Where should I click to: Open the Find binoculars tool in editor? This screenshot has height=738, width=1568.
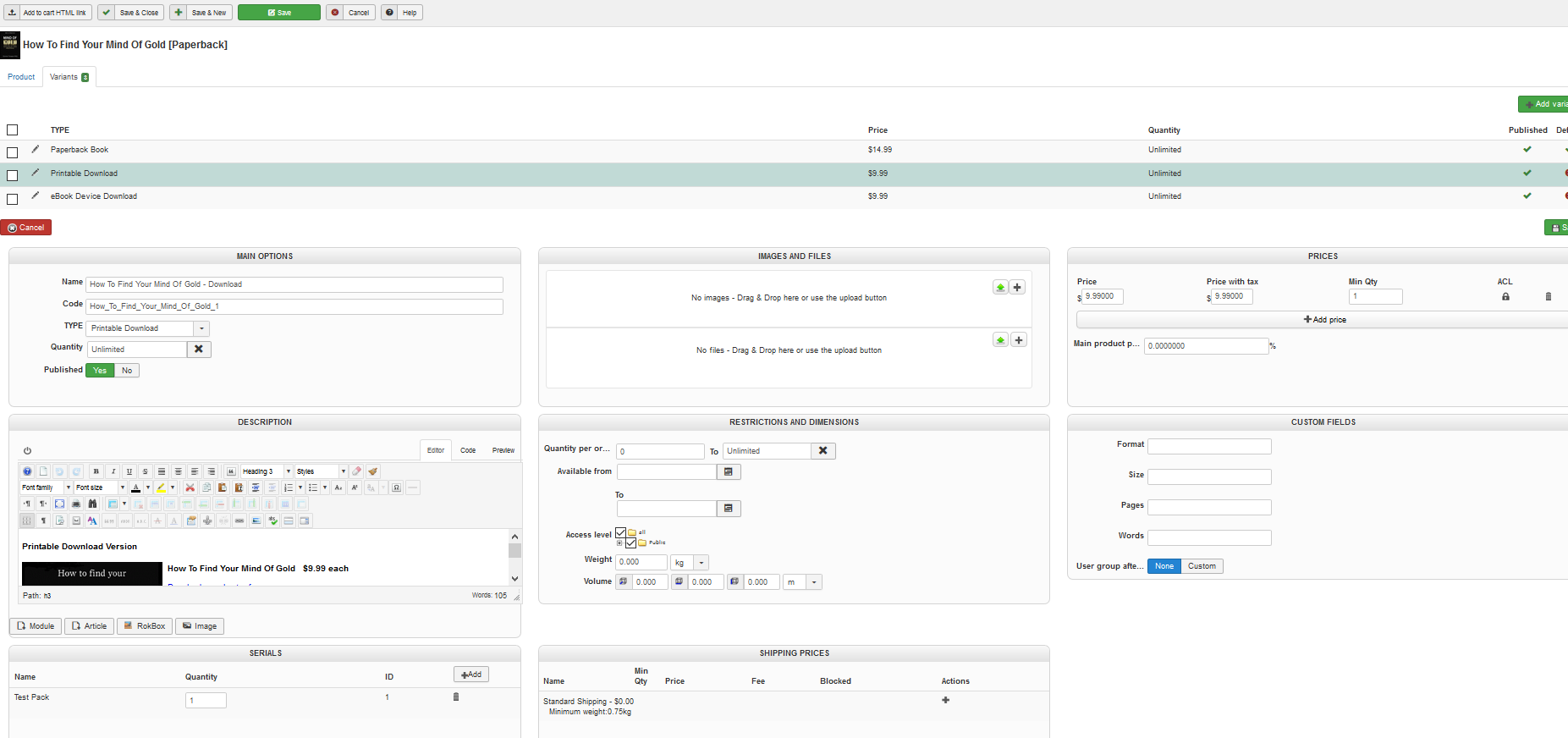pyautogui.click(x=92, y=504)
